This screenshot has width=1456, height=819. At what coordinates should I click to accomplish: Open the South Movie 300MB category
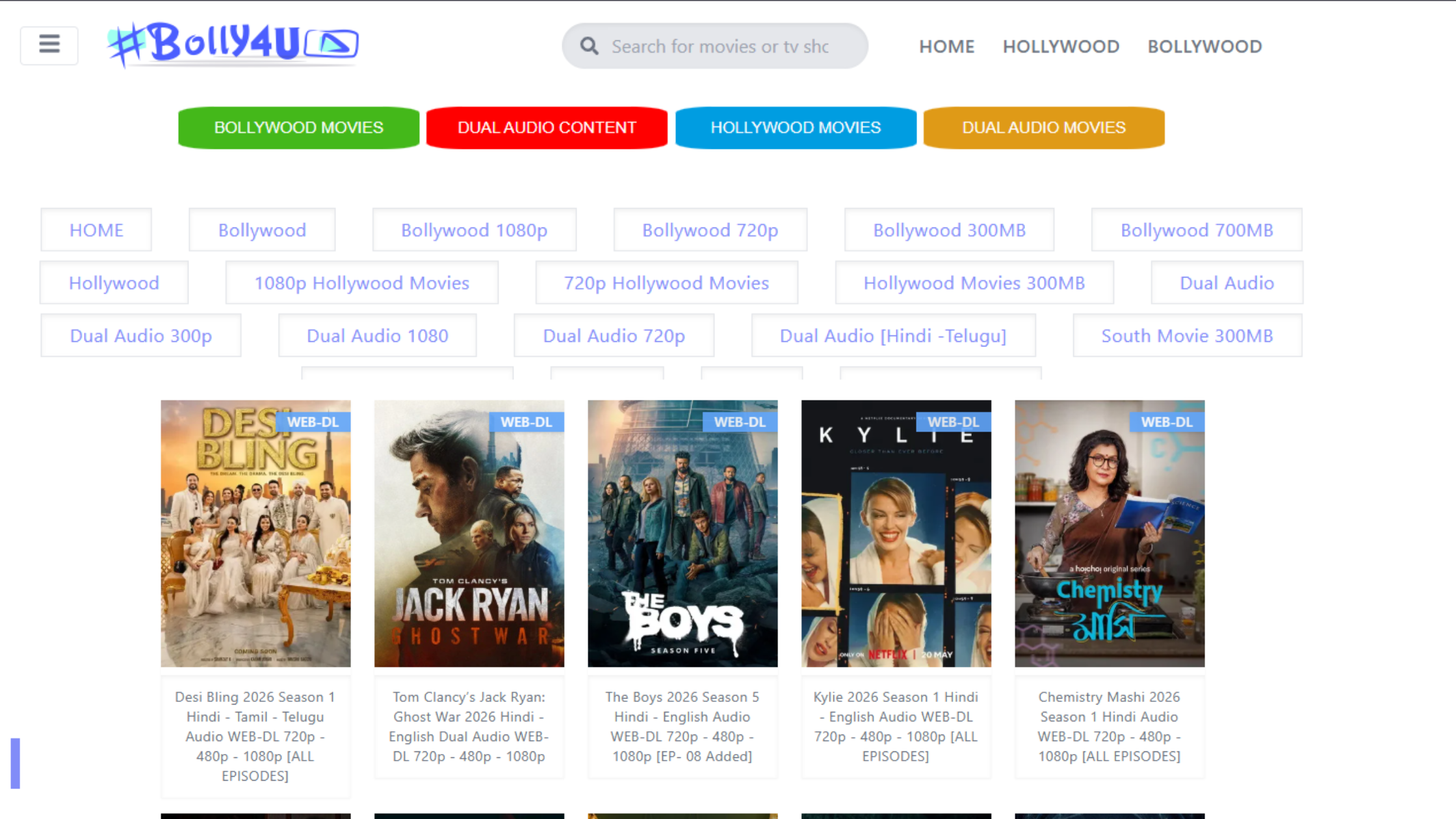point(1188,335)
